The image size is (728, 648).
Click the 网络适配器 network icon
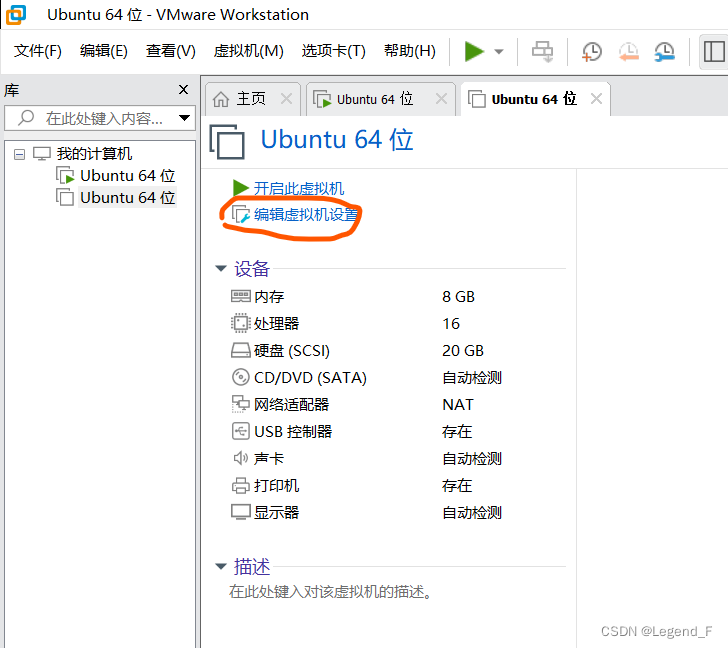click(240, 404)
